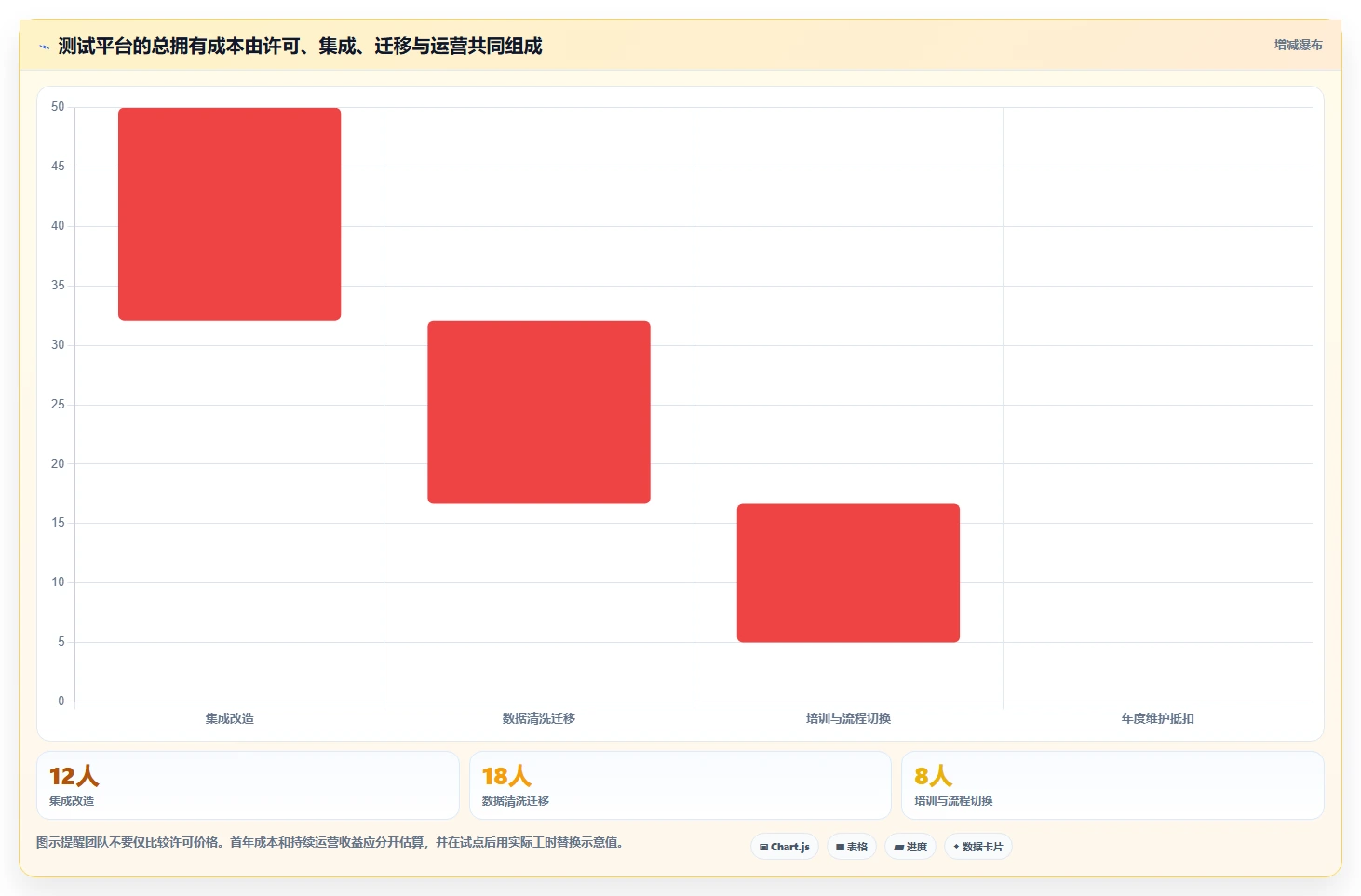
Task: Click the y-axis tick label 25
Action: click(58, 405)
